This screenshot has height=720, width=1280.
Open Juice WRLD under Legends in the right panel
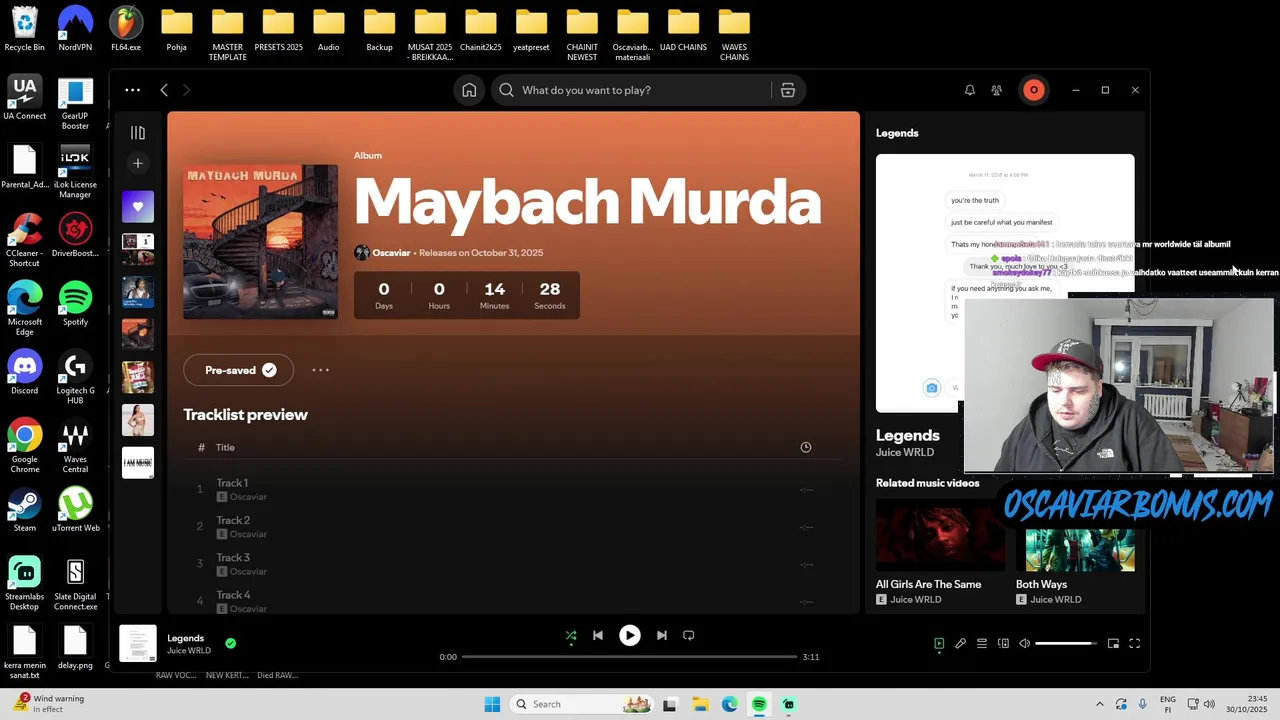(x=905, y=452)
